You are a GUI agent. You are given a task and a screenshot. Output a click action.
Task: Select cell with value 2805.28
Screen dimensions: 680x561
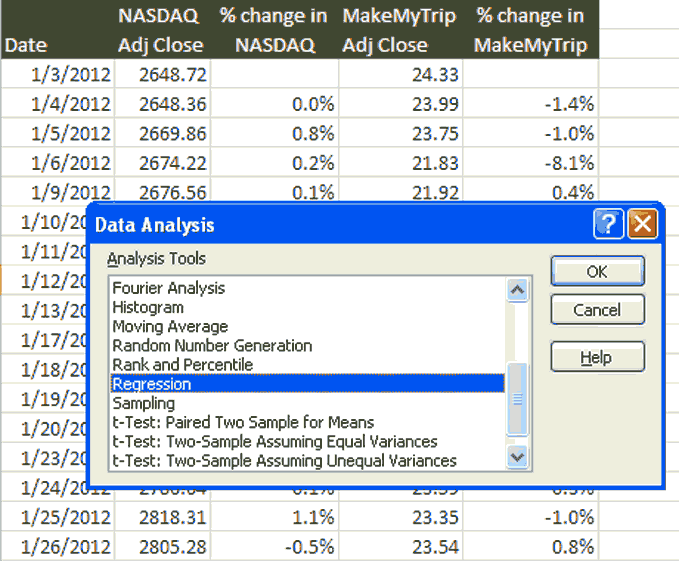click(162, 546)
